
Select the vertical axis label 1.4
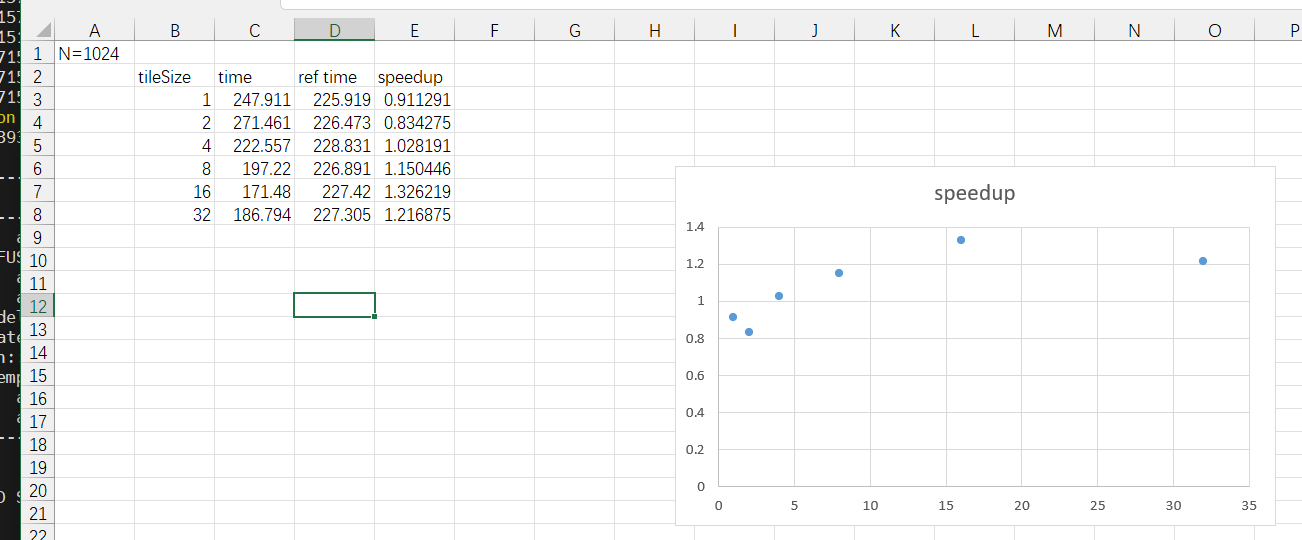(695, 227)
